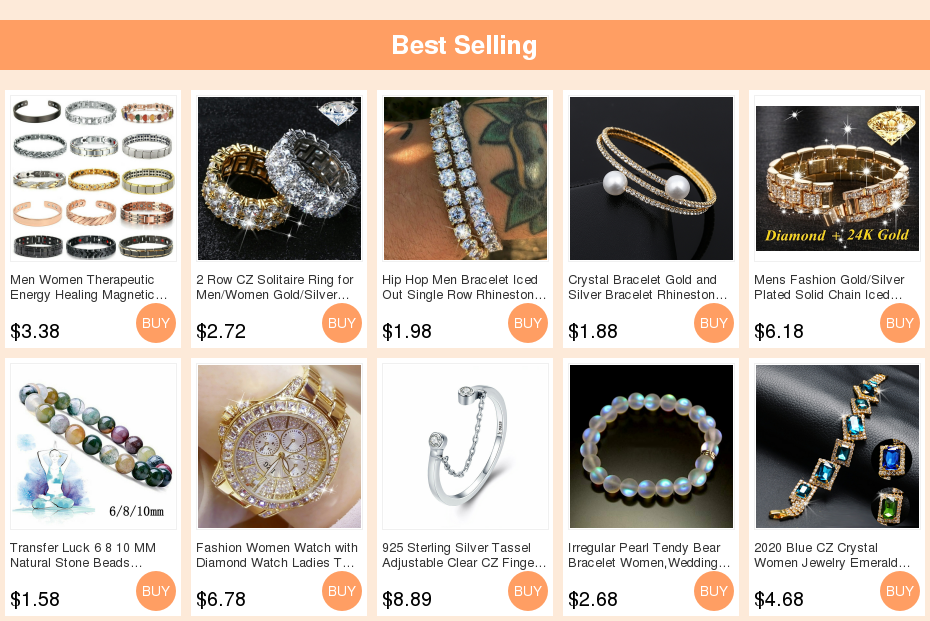Click '2020 Blue CZ Crystal' product title
This screenshot has width=930, height=621.
[832, 555]
